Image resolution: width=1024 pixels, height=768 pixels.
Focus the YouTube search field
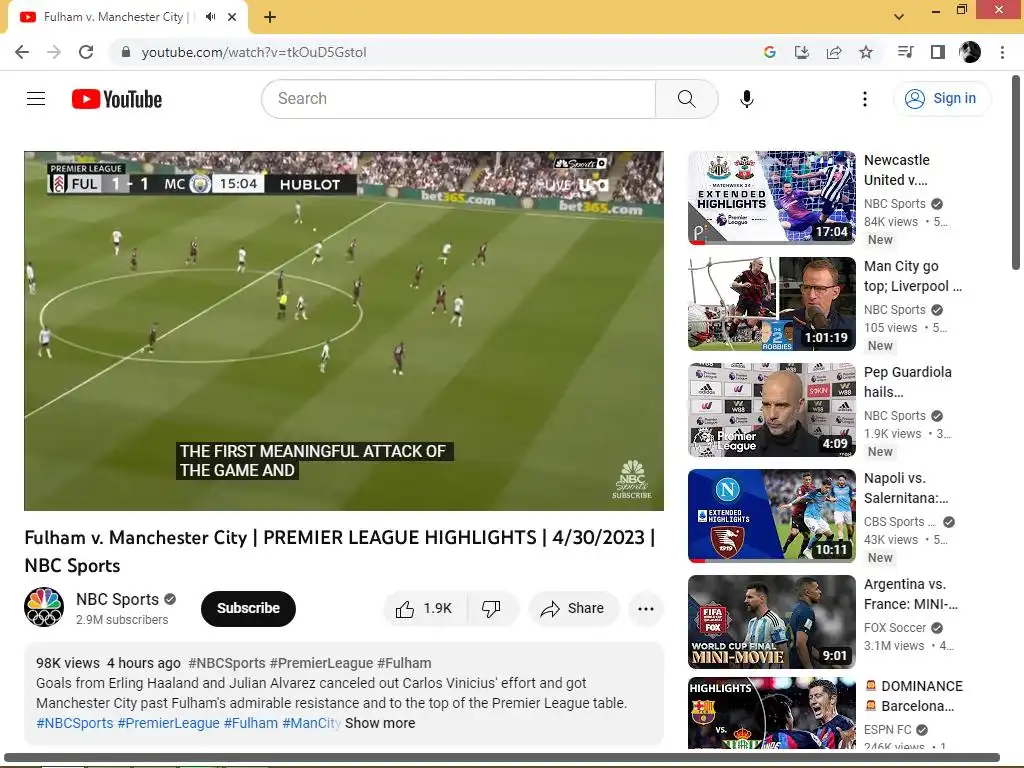click(458, 99)
